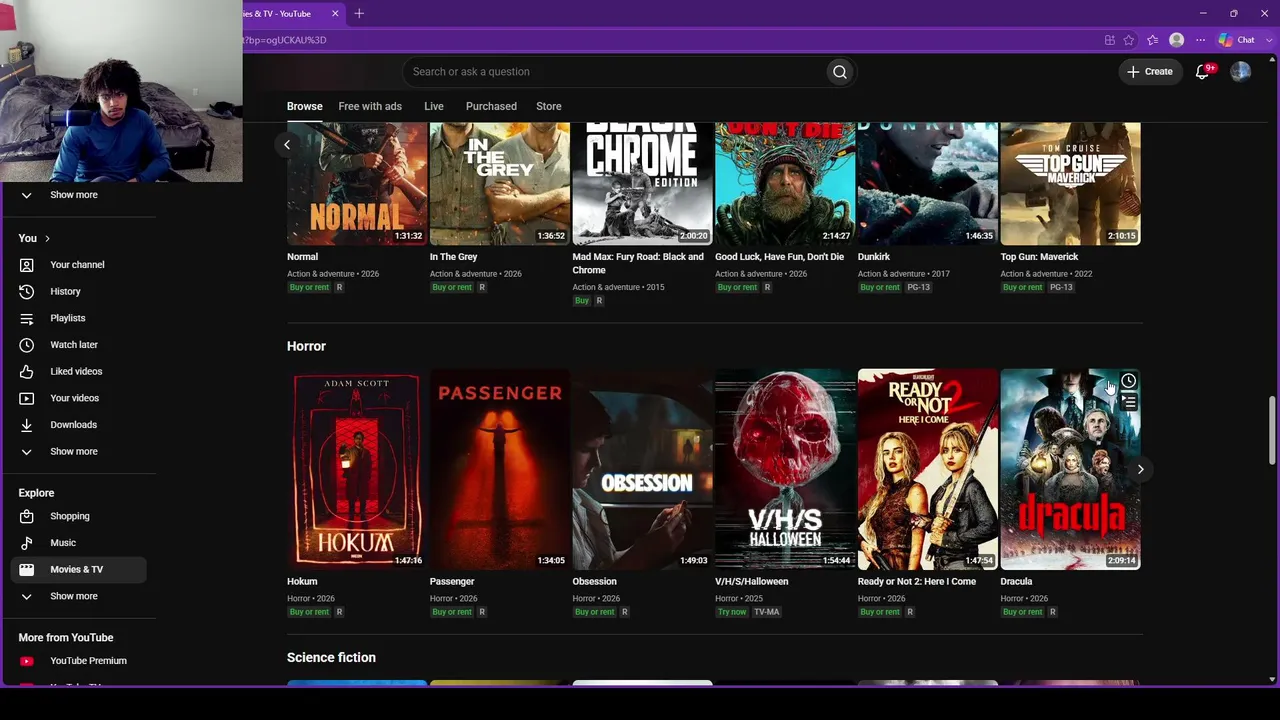Open Your videos sidebar icon
Viewport: 1280px width, 720px height.
click(x=27, y=398)
